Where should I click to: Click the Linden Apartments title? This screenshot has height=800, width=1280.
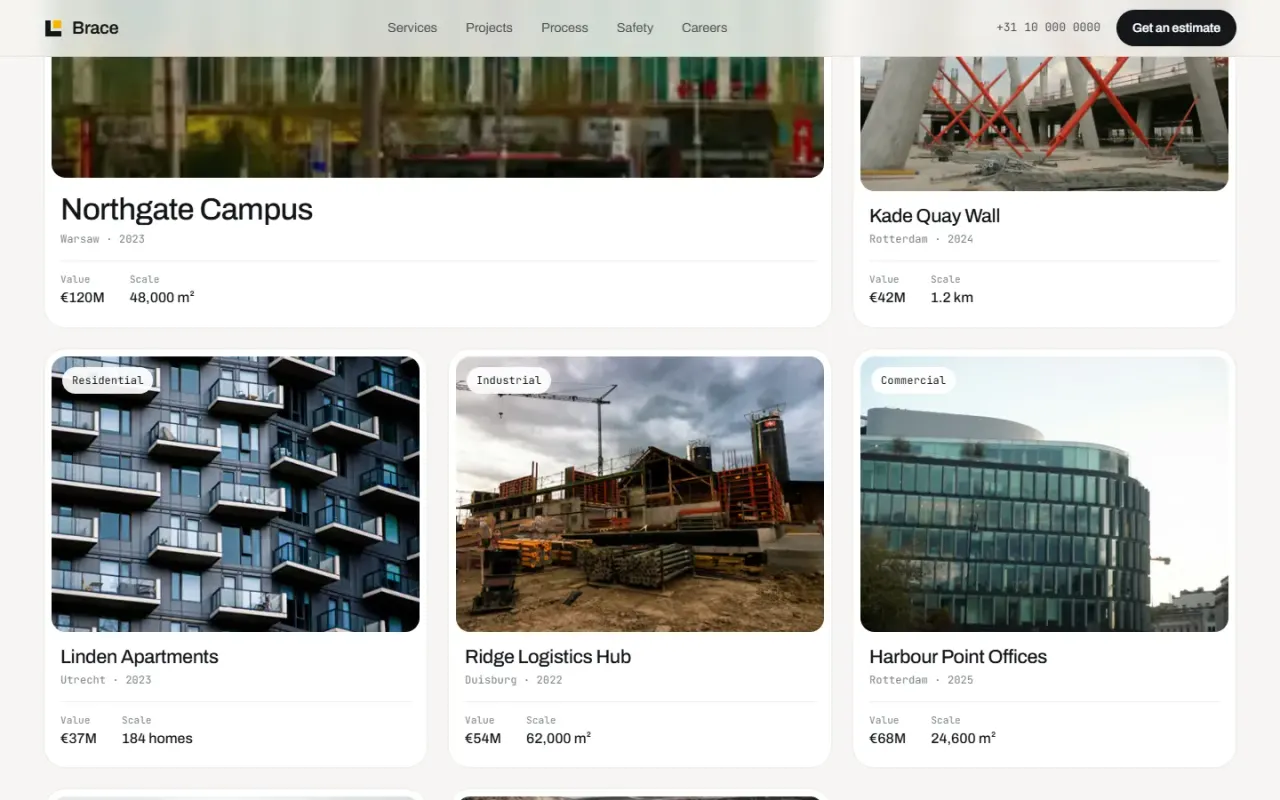tap(139, 657)
